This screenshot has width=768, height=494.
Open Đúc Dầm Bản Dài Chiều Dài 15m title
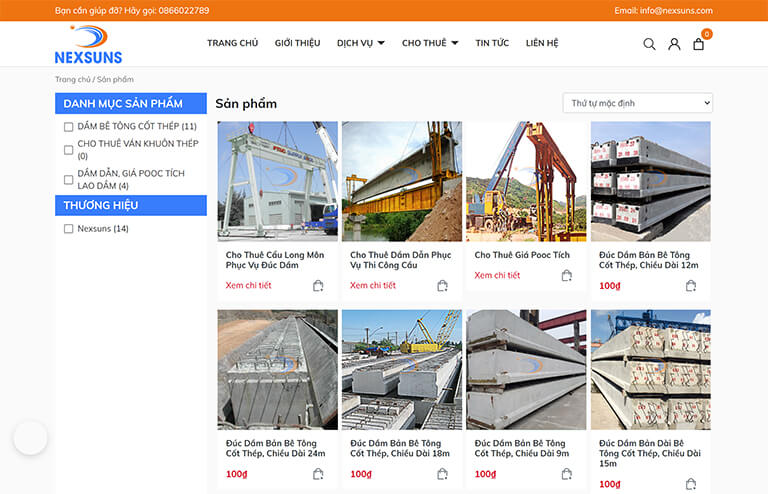click(650, 453)
